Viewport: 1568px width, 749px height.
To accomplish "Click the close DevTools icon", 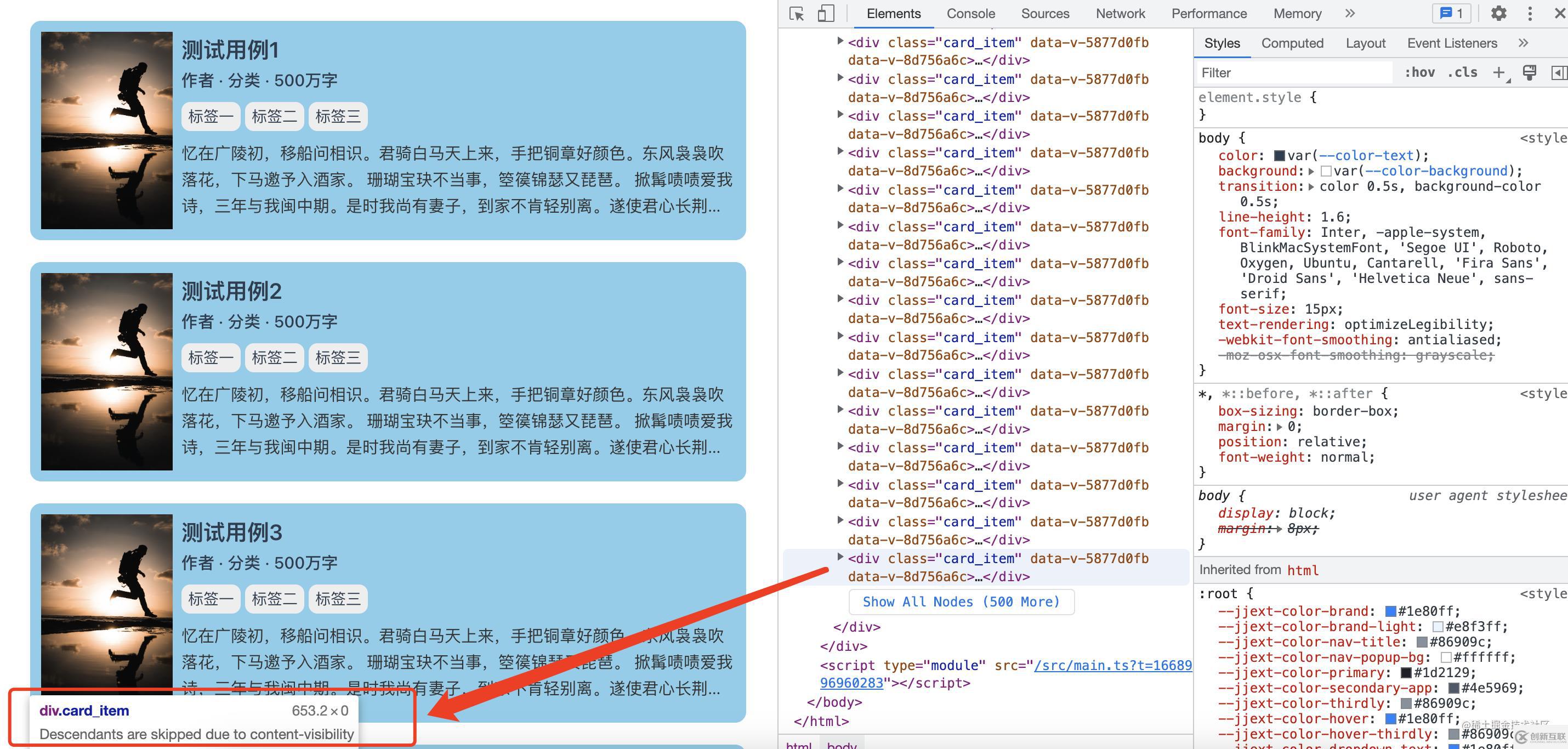I will (1554, 14).
